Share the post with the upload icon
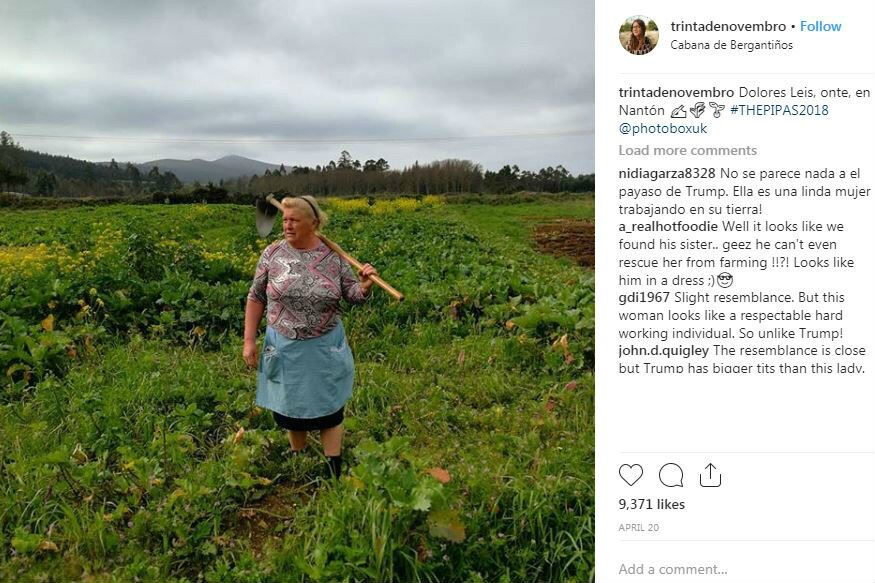875x583 pixels. click(x=710, y=475)
